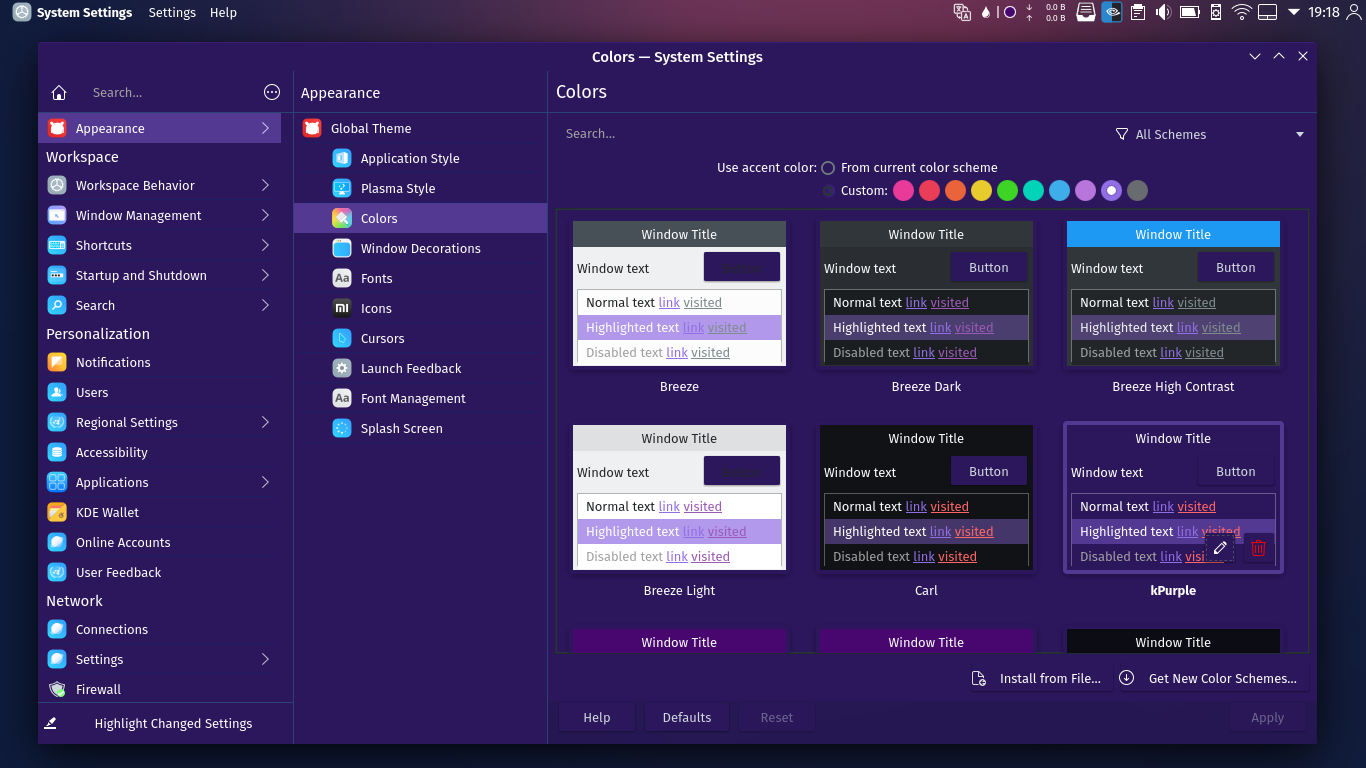Click the Window Decorations icon
Image resolution: width=1366 pixels, height=768 pixels.
[342, 248]
